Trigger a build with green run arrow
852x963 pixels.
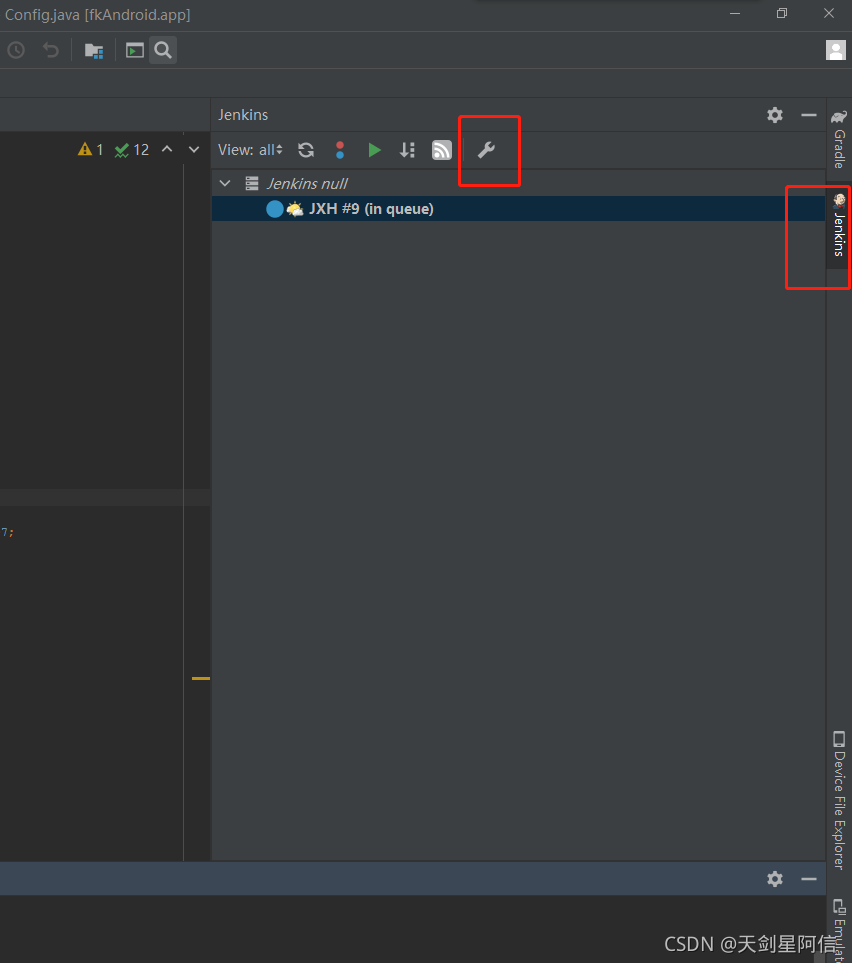click(374, 150)
